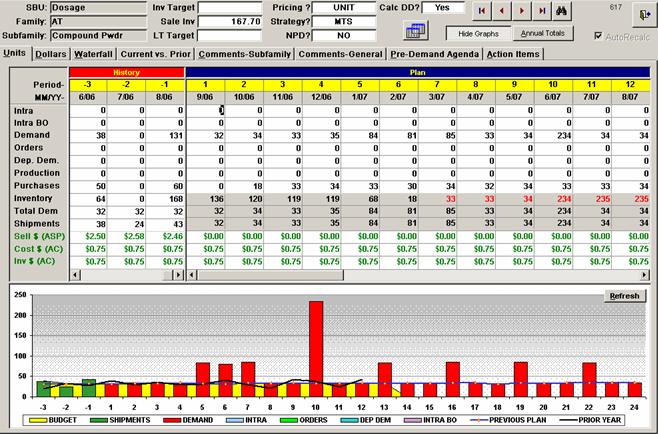This screenshot has height=434, width=658.
Task: Open the stacked windows grid icon
Action: pyautogui.click(x=415, y=31)
